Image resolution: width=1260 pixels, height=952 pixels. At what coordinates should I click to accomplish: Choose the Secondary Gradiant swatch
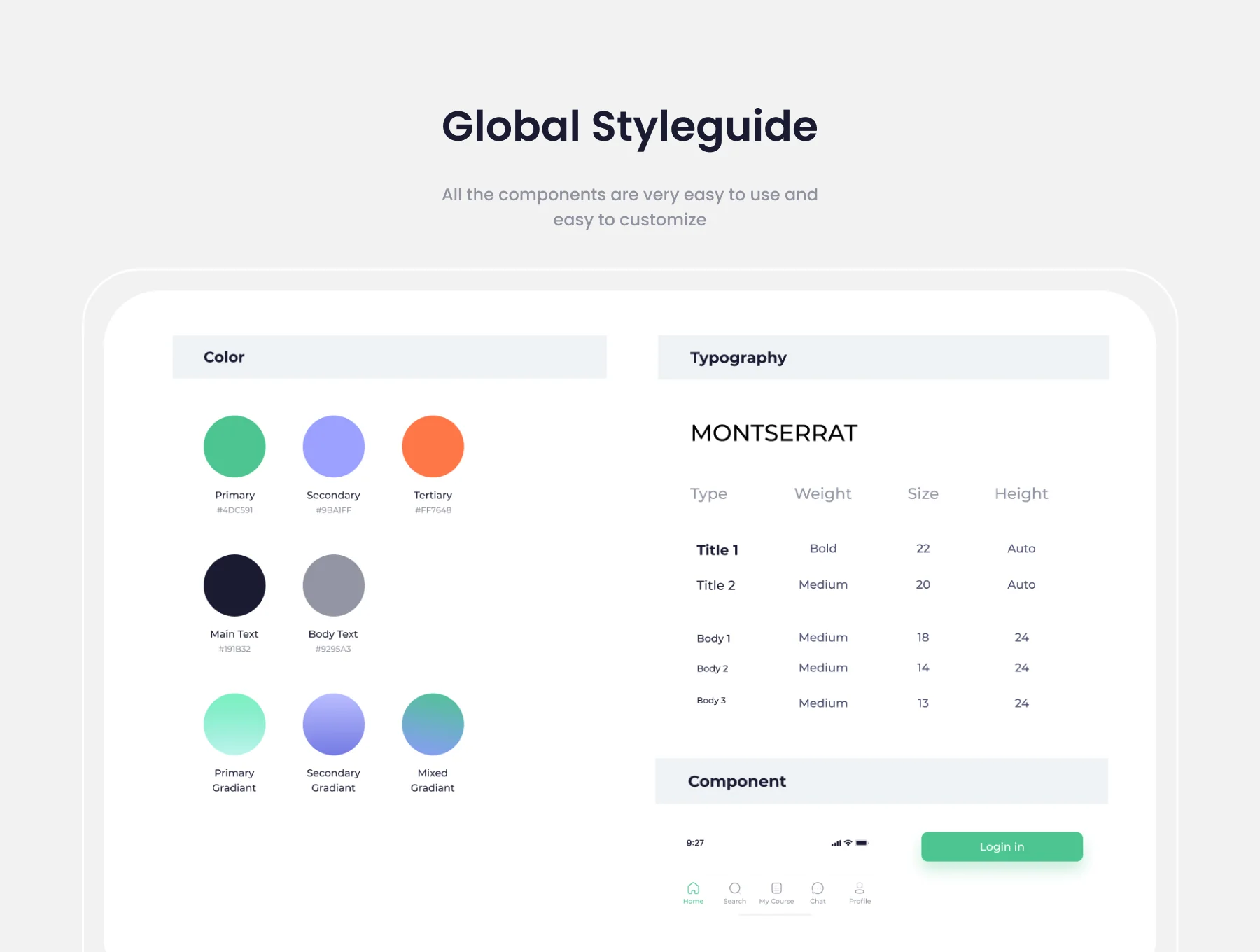point(334,724)
